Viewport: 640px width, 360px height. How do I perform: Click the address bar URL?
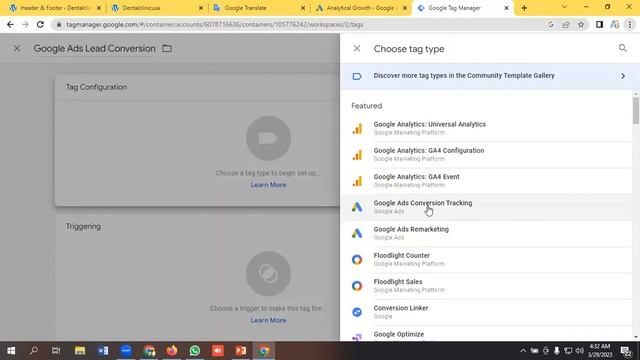pos(215,24)
